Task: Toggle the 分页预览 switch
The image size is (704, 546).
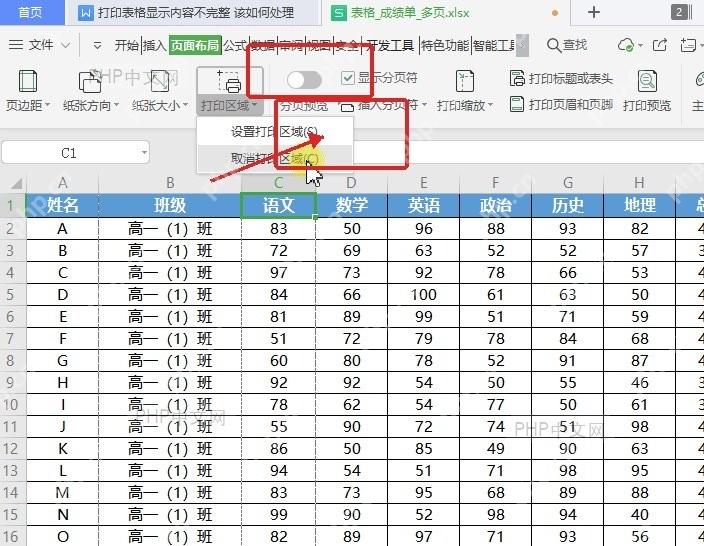Action: (x=304, y=80)
